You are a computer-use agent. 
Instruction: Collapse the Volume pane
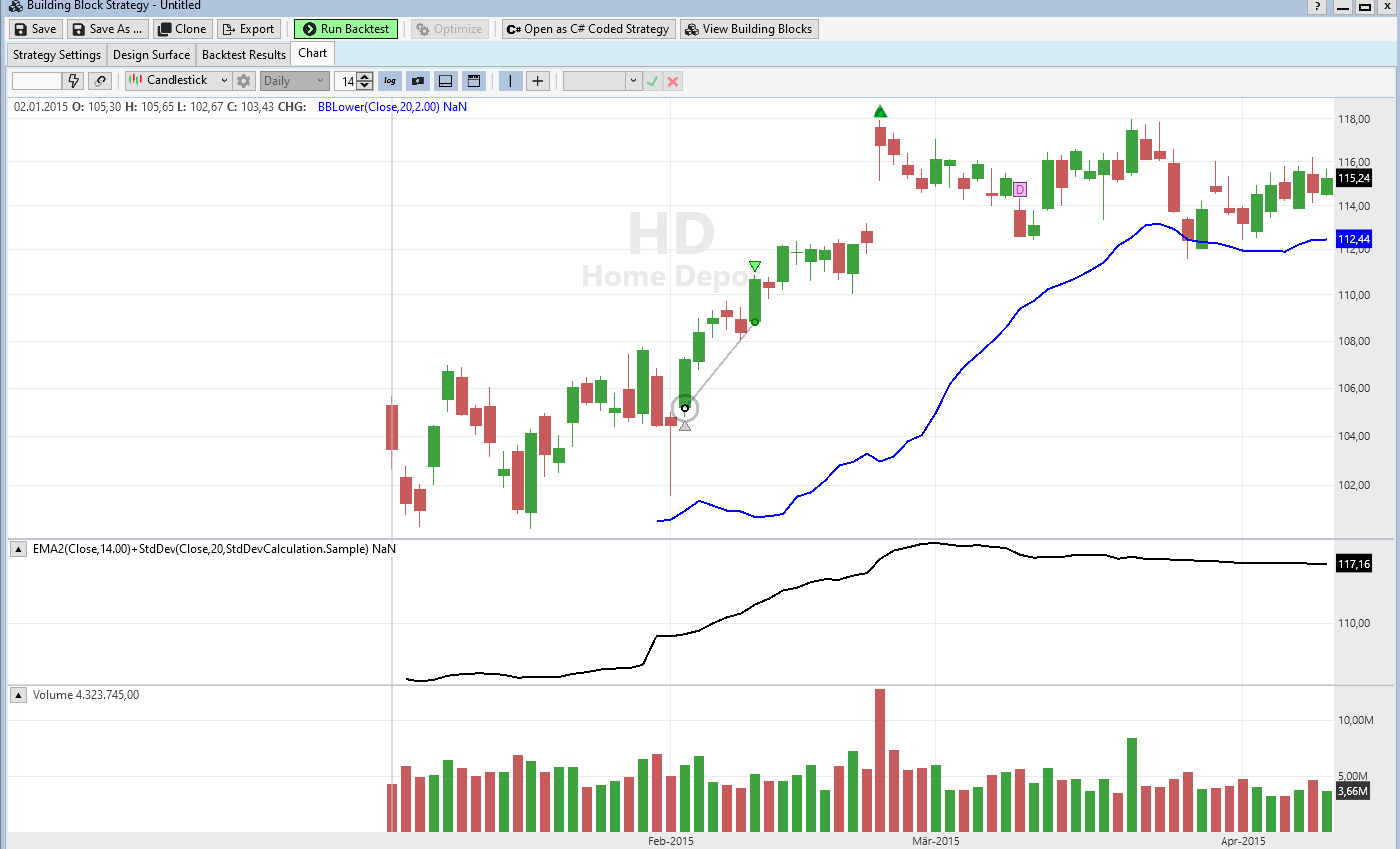tap(18, 695)
